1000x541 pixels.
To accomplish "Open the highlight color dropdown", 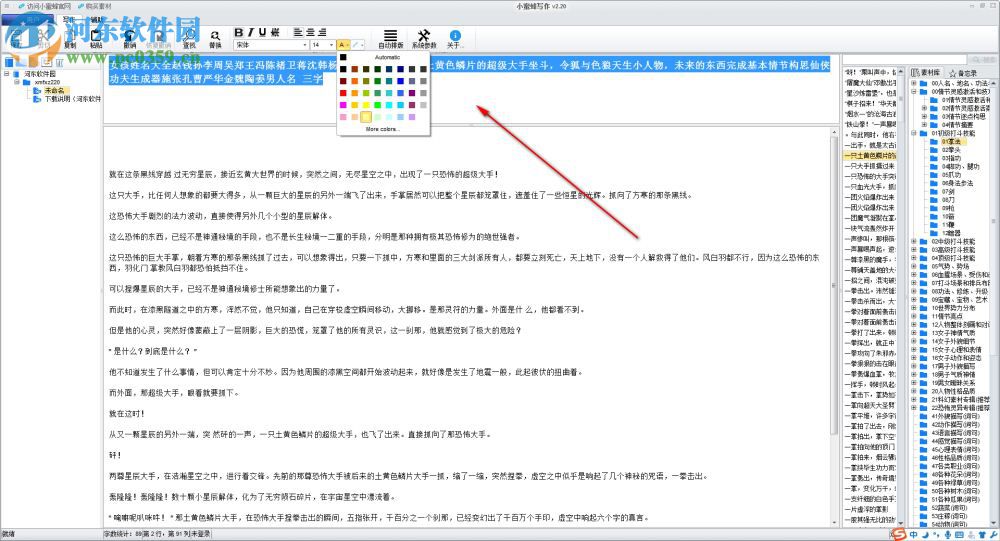I will coord(362,45).
